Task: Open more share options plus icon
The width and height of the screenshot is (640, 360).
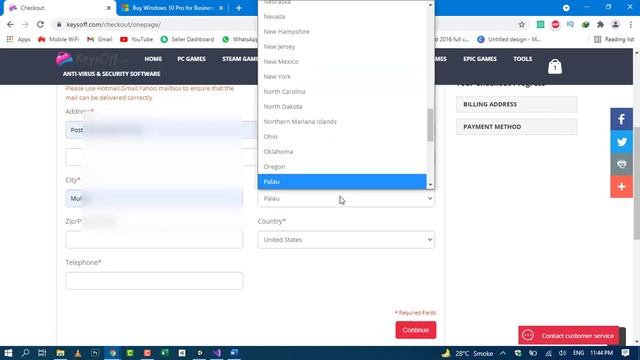Action: 621,187
